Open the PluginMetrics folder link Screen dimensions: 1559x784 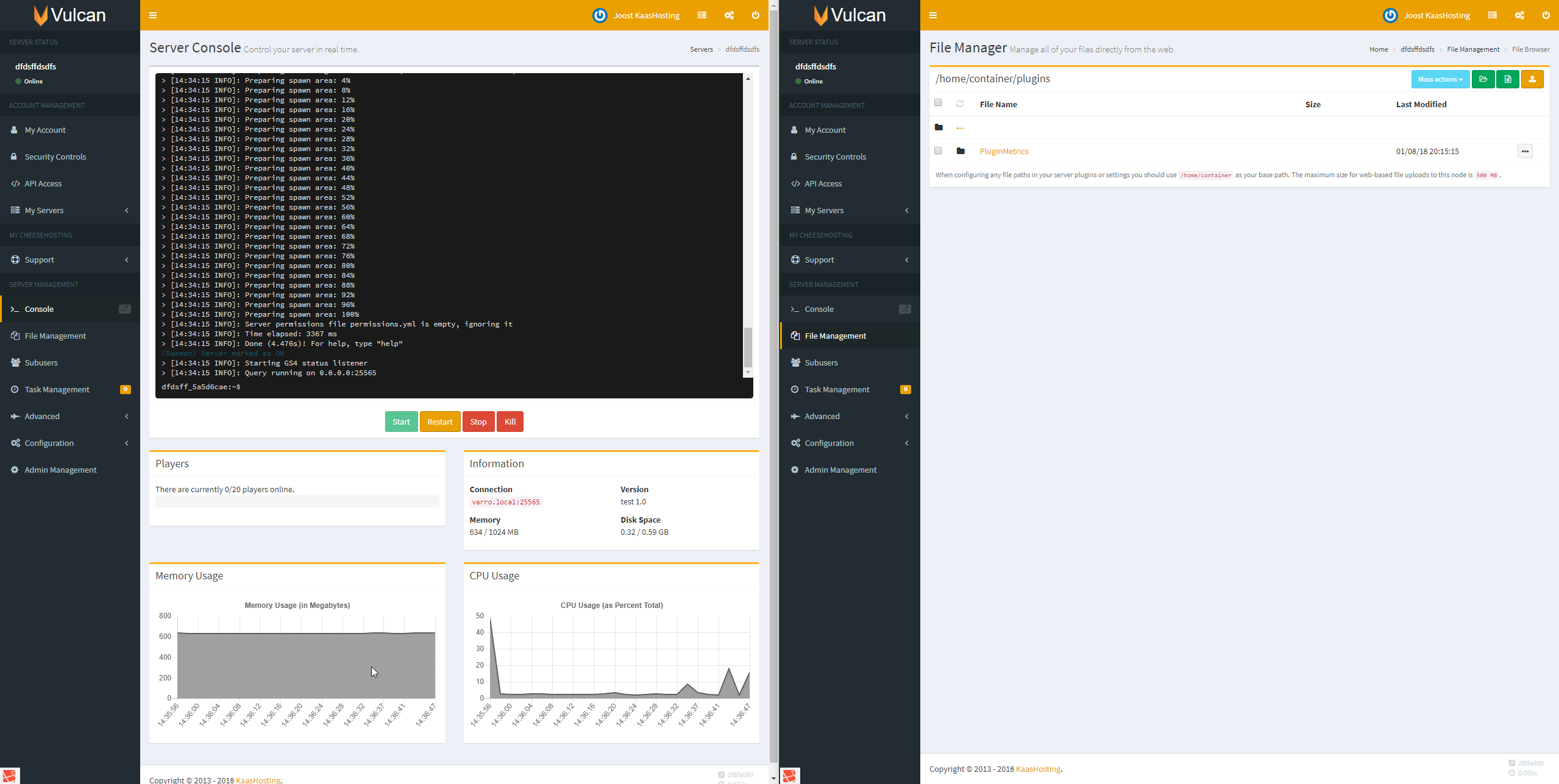point(1004,151)
